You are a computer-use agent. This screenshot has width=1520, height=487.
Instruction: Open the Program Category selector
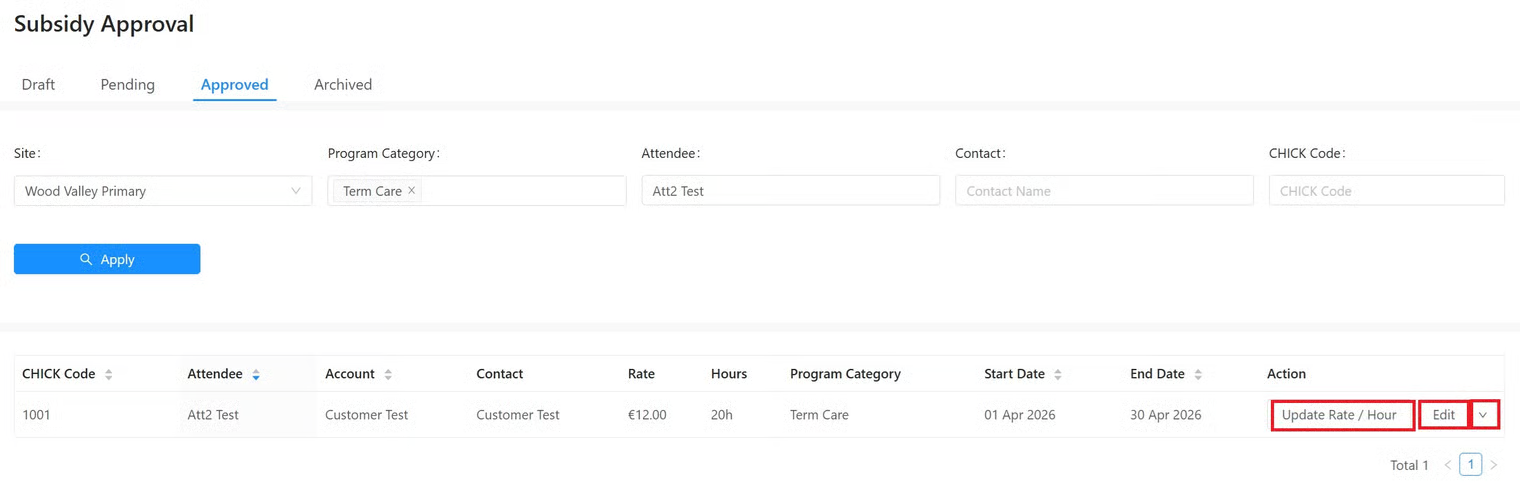[x=520, y=191]
